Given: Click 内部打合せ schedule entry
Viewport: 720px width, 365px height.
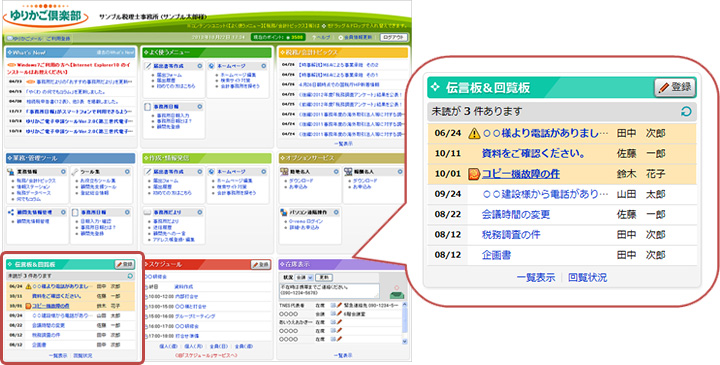Looking at the screenshot, I should [185, 297].
